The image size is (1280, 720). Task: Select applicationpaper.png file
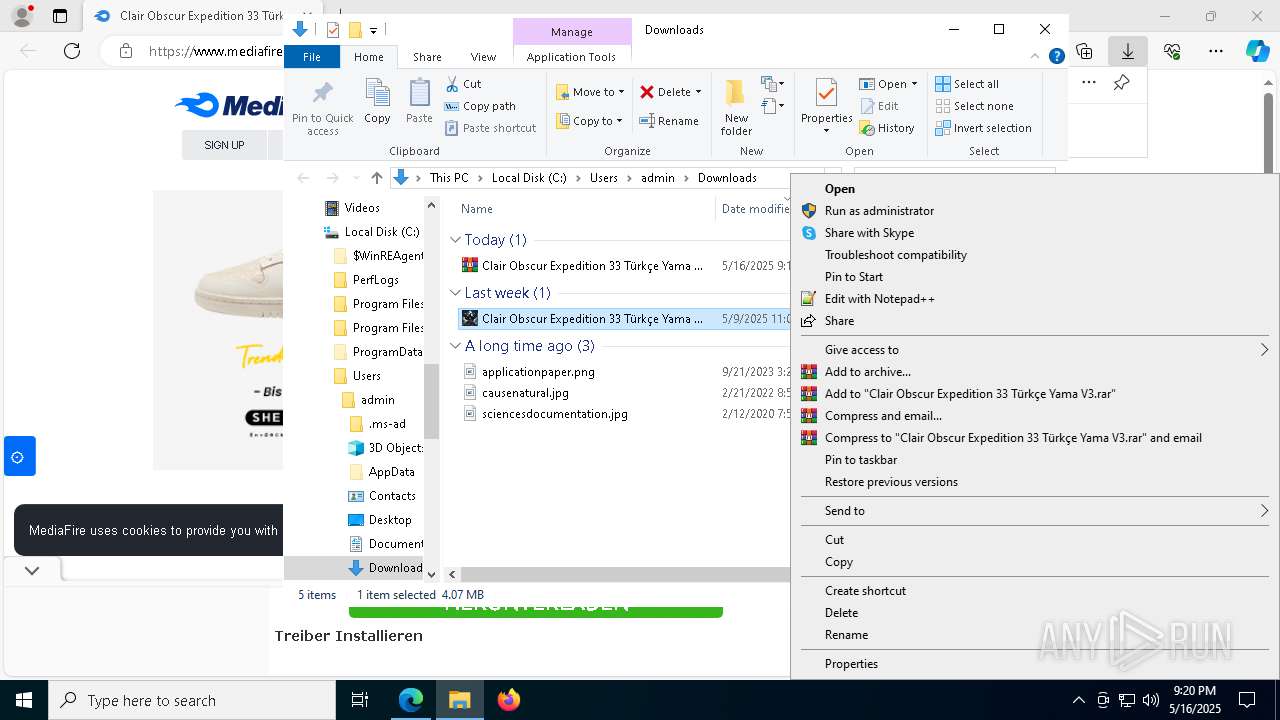pyautogui.click(x=538, y=372)
